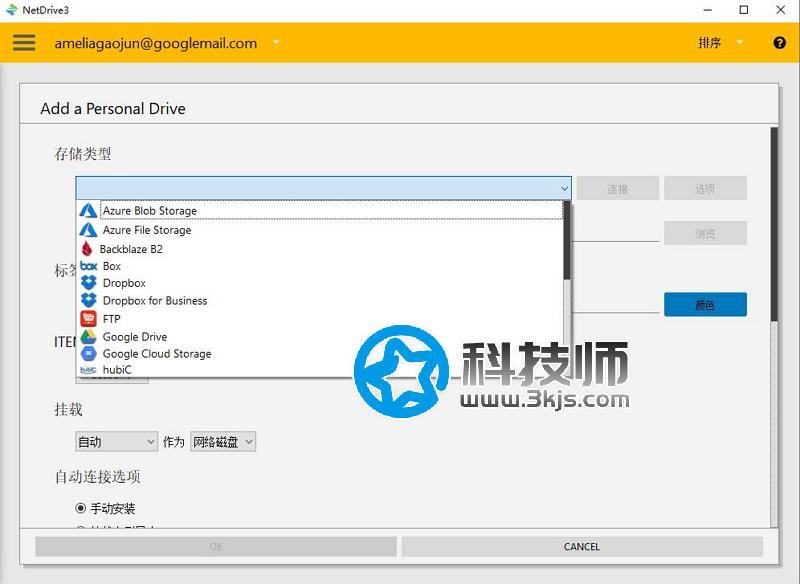Expand the storage type combo box arrow
Screen dimensions: 800x584
tap(564, 188)
